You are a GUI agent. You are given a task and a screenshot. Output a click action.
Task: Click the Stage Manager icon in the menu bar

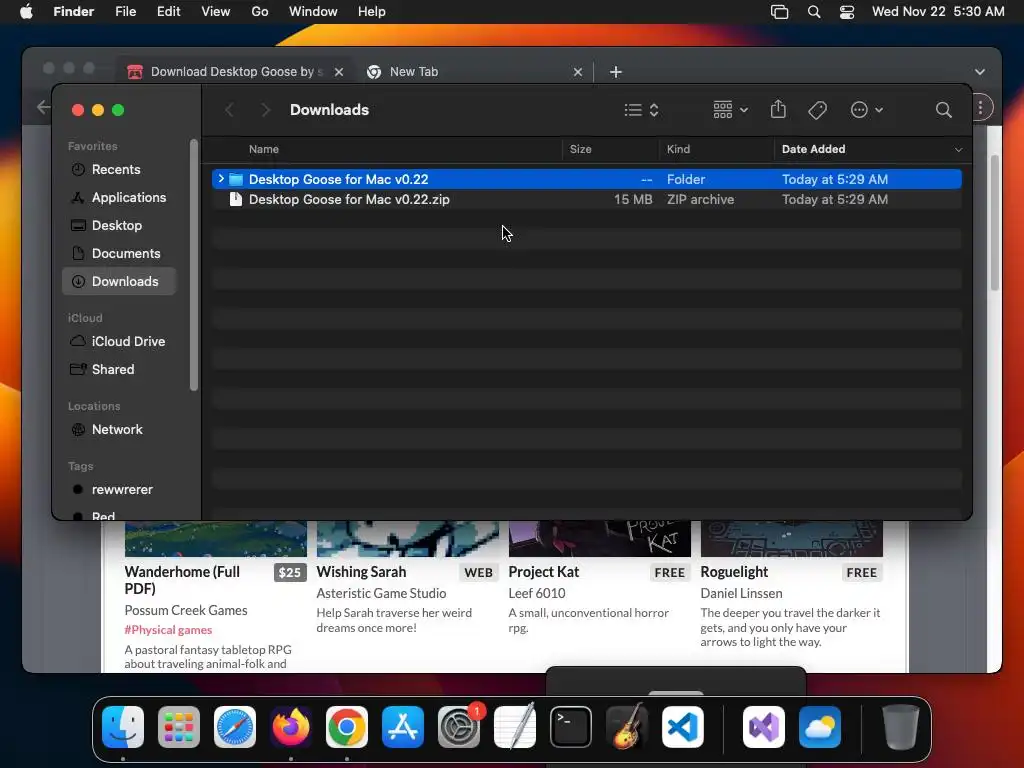779,12
